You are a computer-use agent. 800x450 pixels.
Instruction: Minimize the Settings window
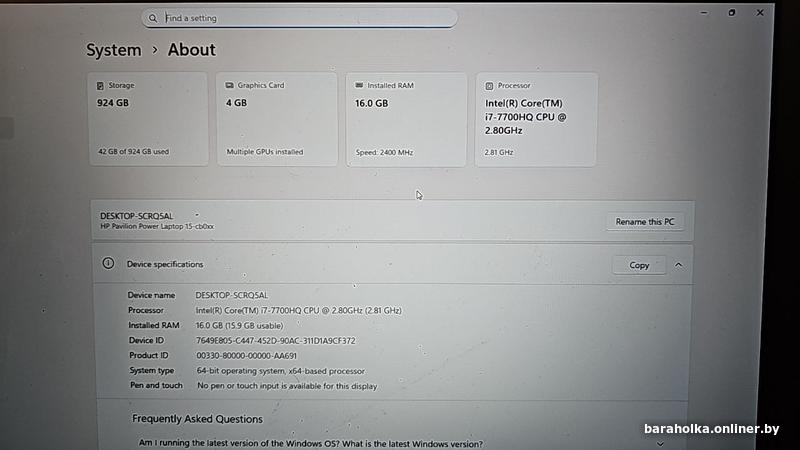(x=704, y=13)
